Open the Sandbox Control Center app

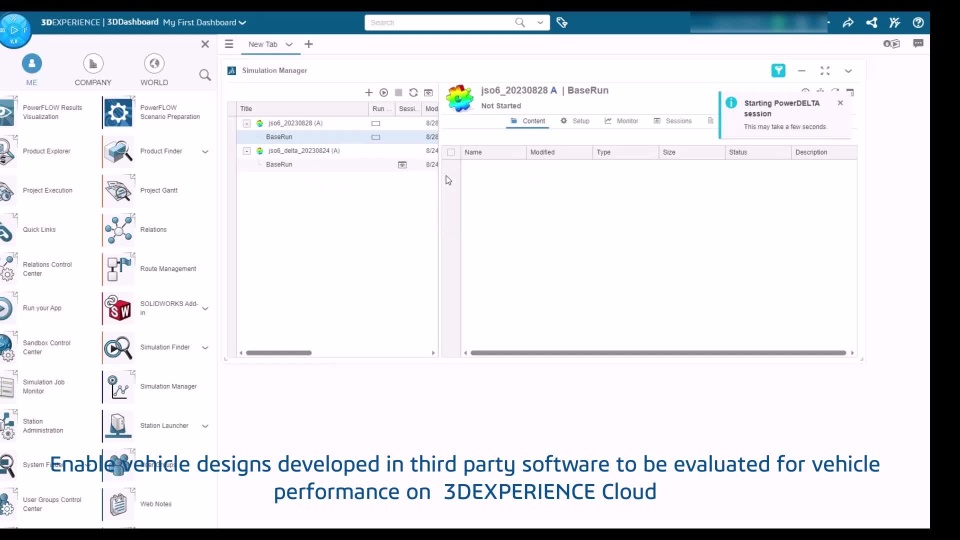pyautogui.click(x=9, y=347)
